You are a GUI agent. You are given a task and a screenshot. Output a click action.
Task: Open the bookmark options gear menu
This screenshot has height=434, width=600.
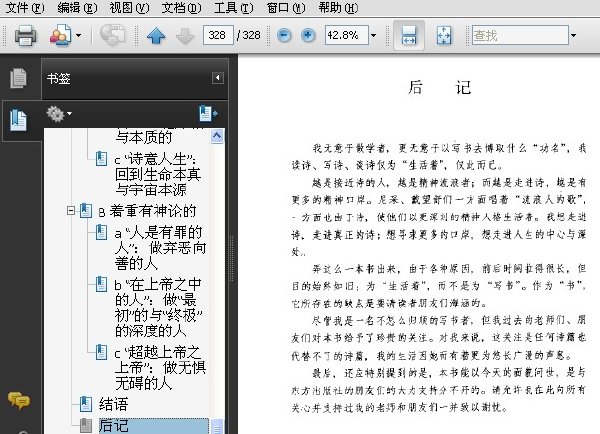(58, 114)
